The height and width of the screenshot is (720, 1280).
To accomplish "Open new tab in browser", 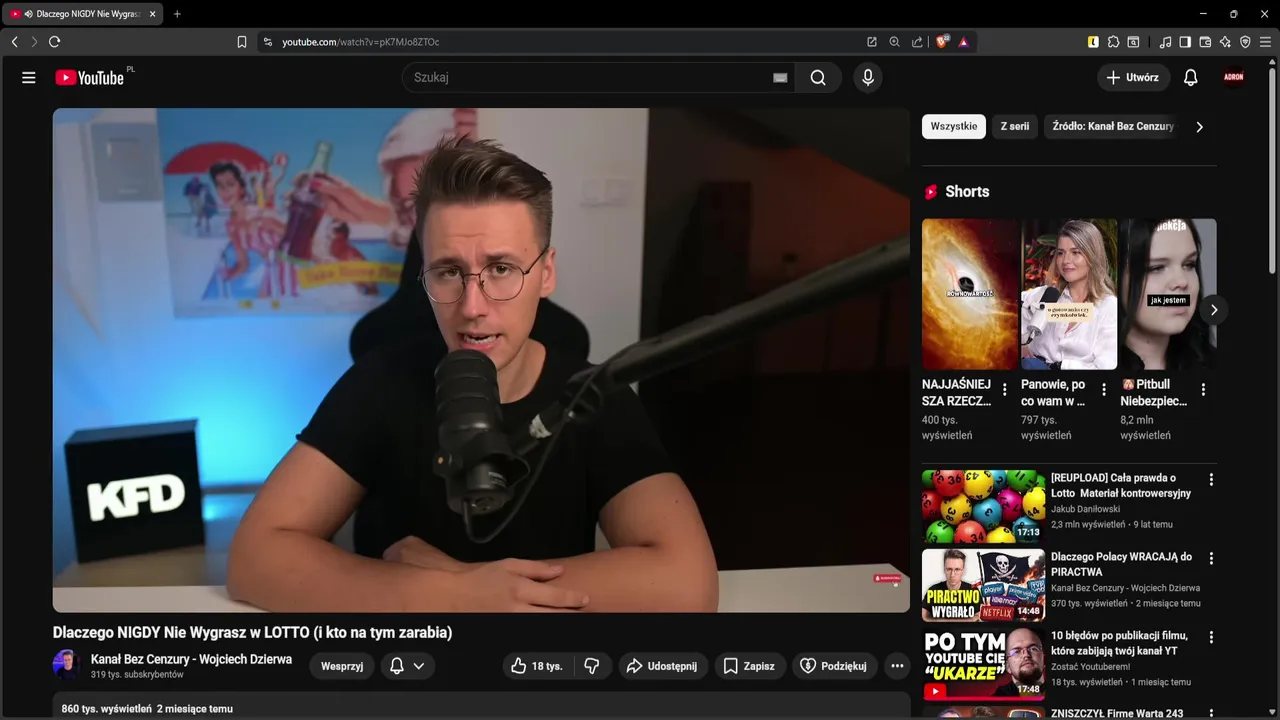I will tap(177, 14).
